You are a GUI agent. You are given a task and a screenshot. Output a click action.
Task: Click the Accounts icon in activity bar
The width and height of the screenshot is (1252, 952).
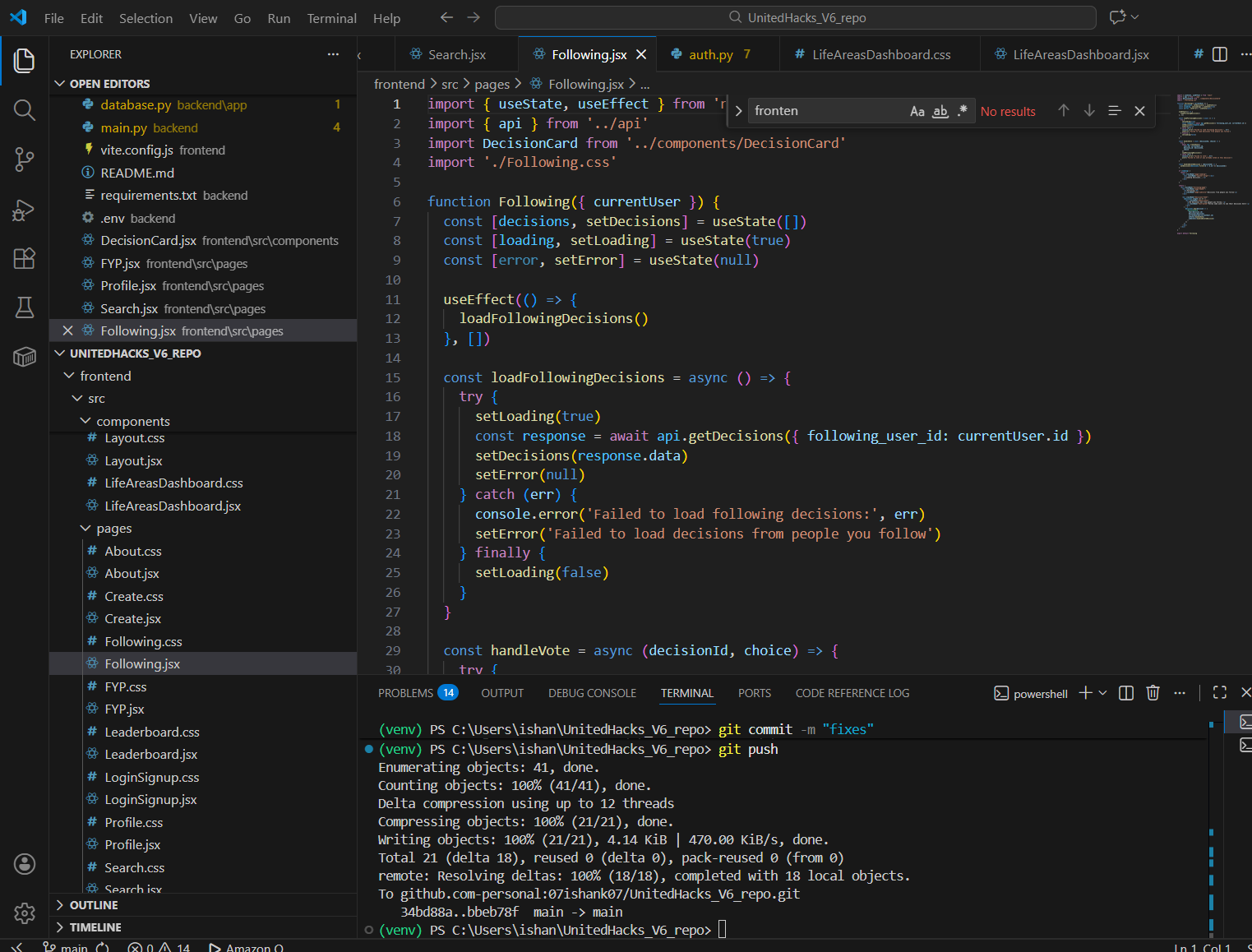click(25, 864)
